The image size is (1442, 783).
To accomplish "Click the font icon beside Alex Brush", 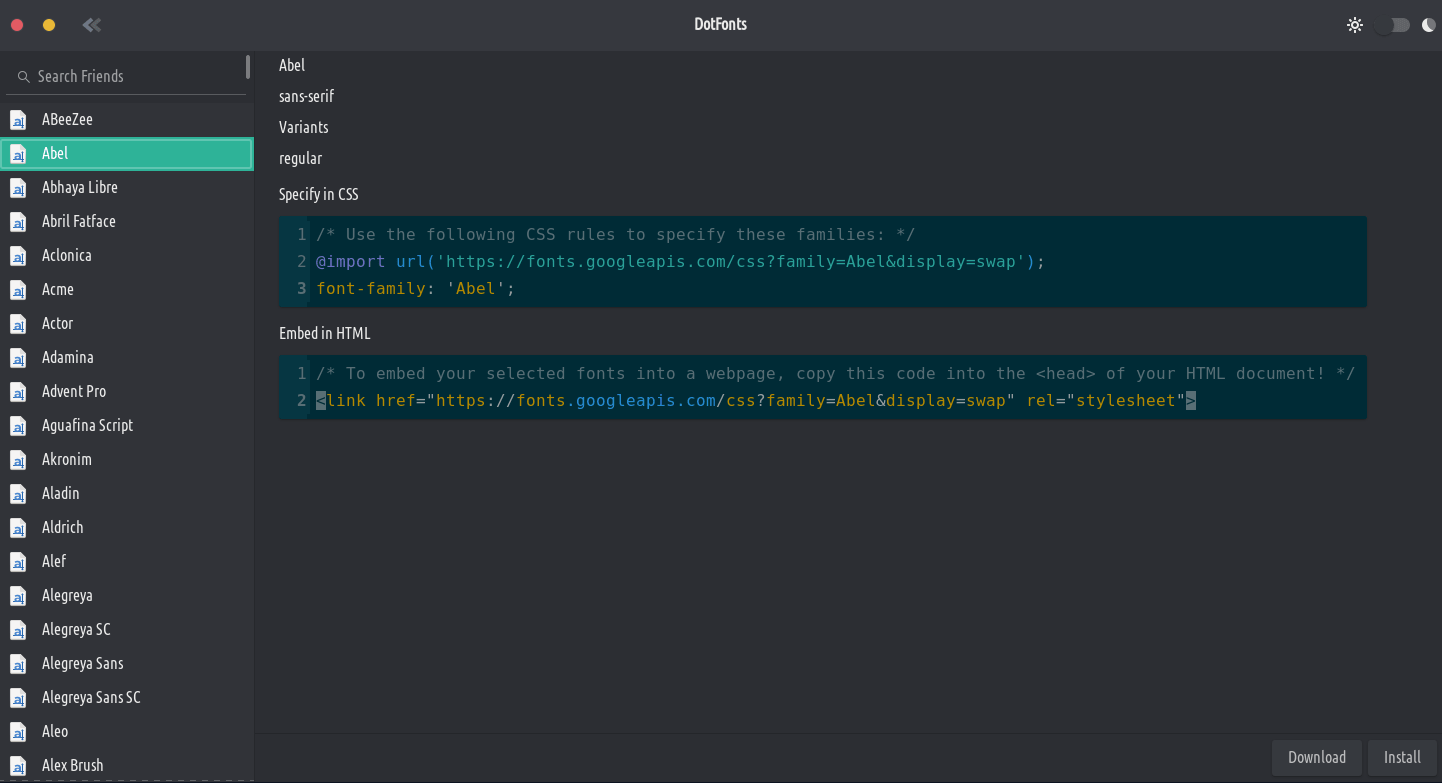I will tap(18, 766).
